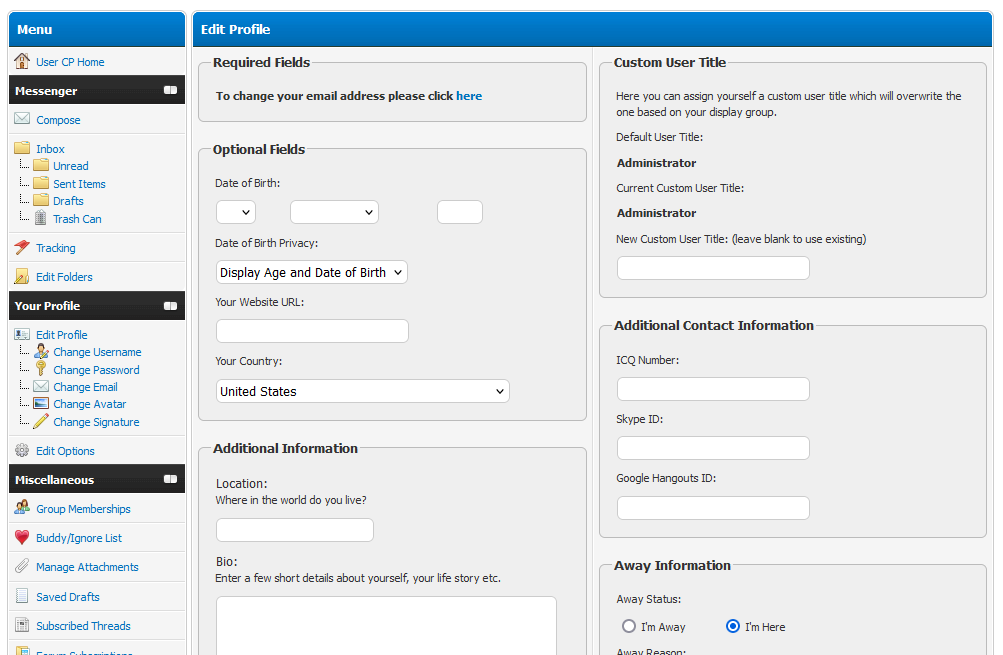Click the 'here' link to change email
Screen dimensions: 1003x655
pos(469,96)
